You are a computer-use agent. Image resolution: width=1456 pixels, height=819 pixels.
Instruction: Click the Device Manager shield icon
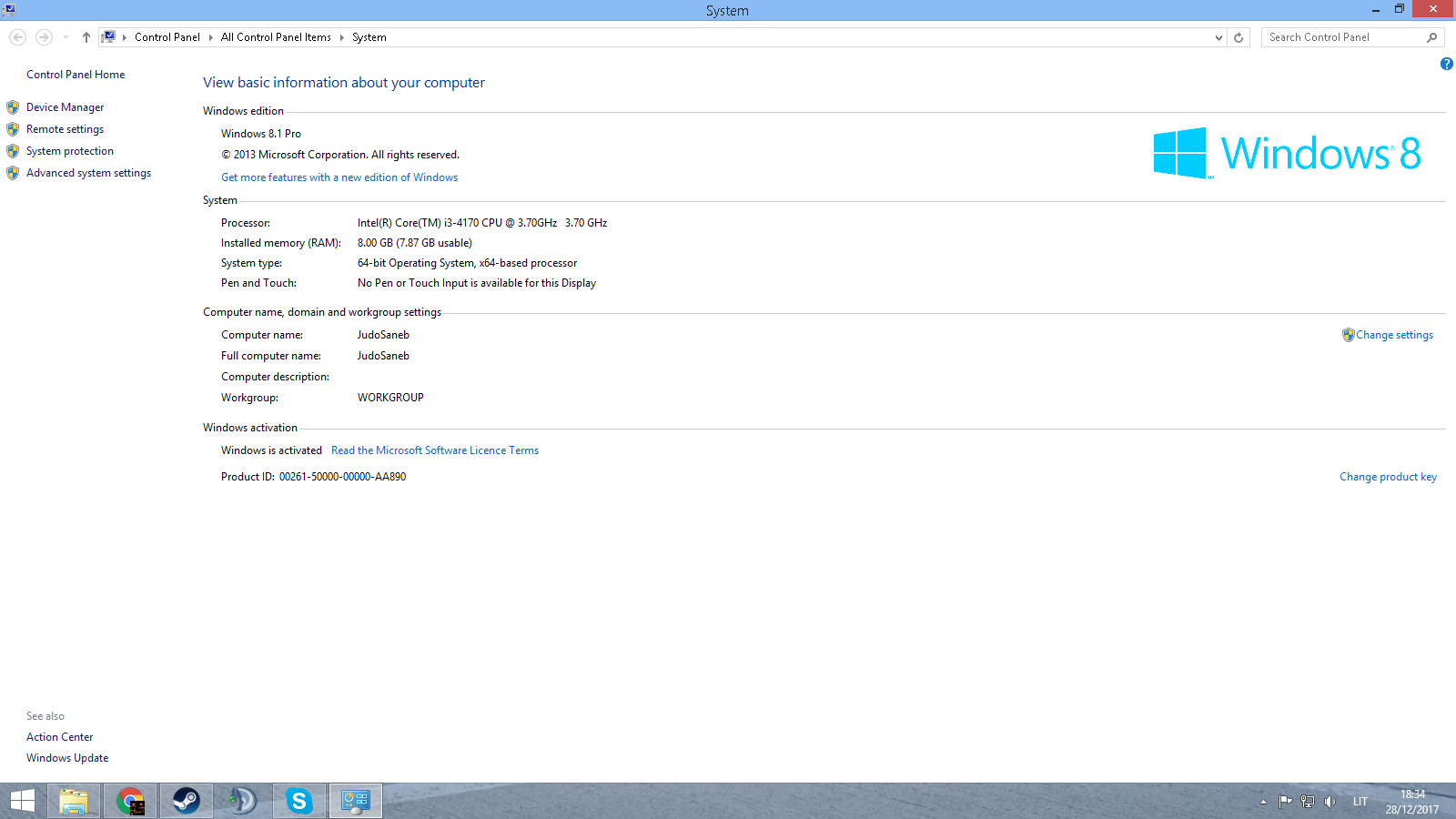pos(13,107)
